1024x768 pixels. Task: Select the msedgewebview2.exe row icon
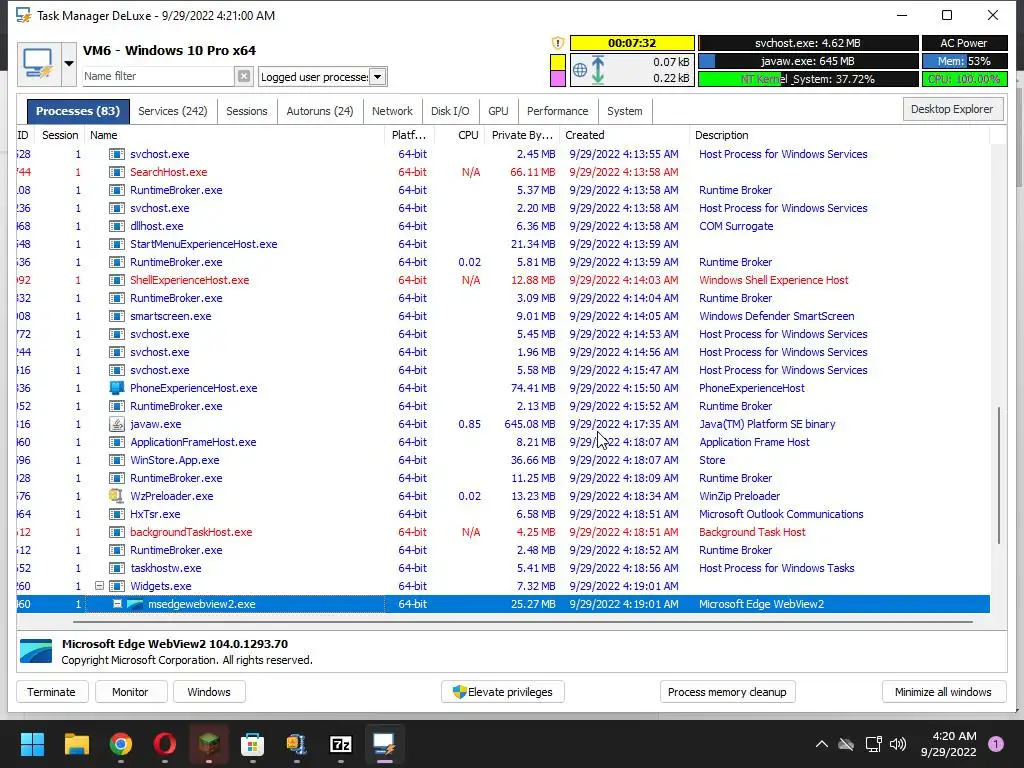135,604
